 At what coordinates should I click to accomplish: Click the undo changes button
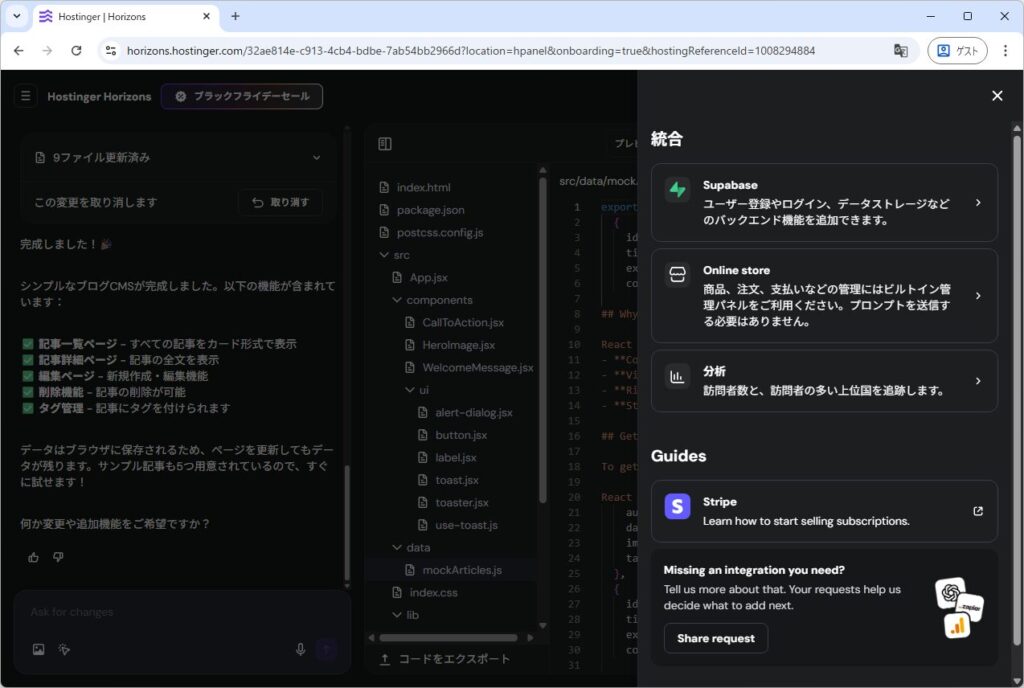(x=280, y=202)
